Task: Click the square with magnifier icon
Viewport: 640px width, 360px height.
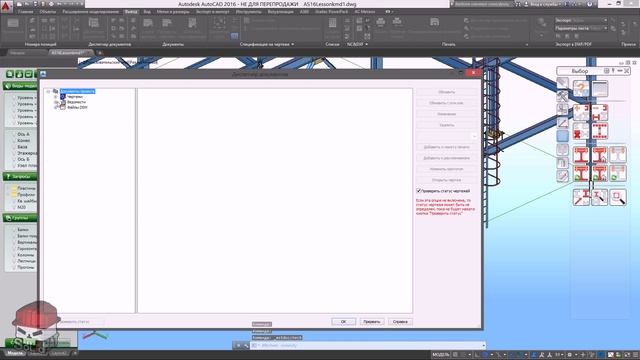Action: (x=618, y=198)
